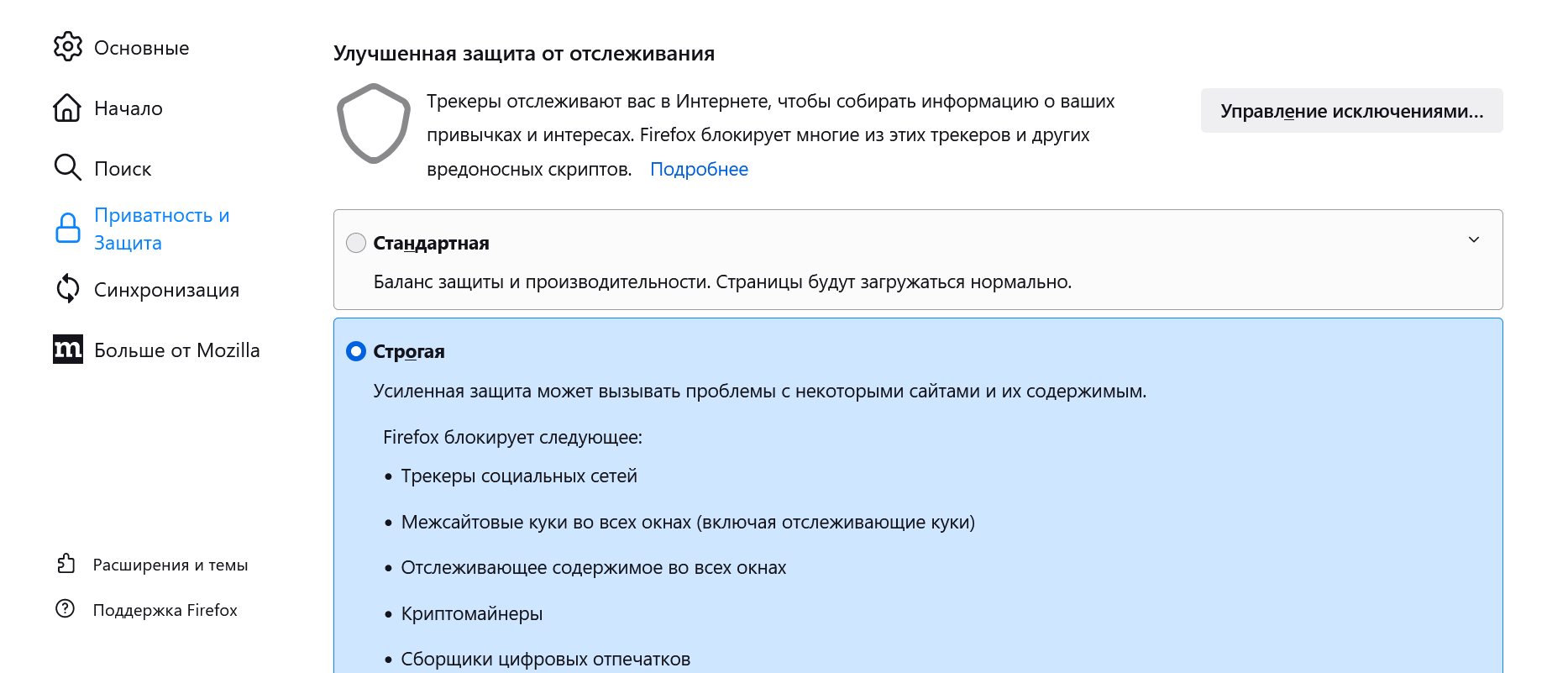Viewport: 1568px width, 673px height.
Task: Open the Основные settings section
Action: click(141, 48)
